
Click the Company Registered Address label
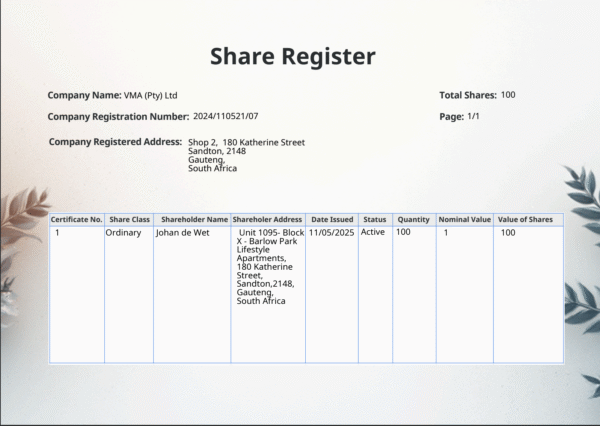[115, 142]
